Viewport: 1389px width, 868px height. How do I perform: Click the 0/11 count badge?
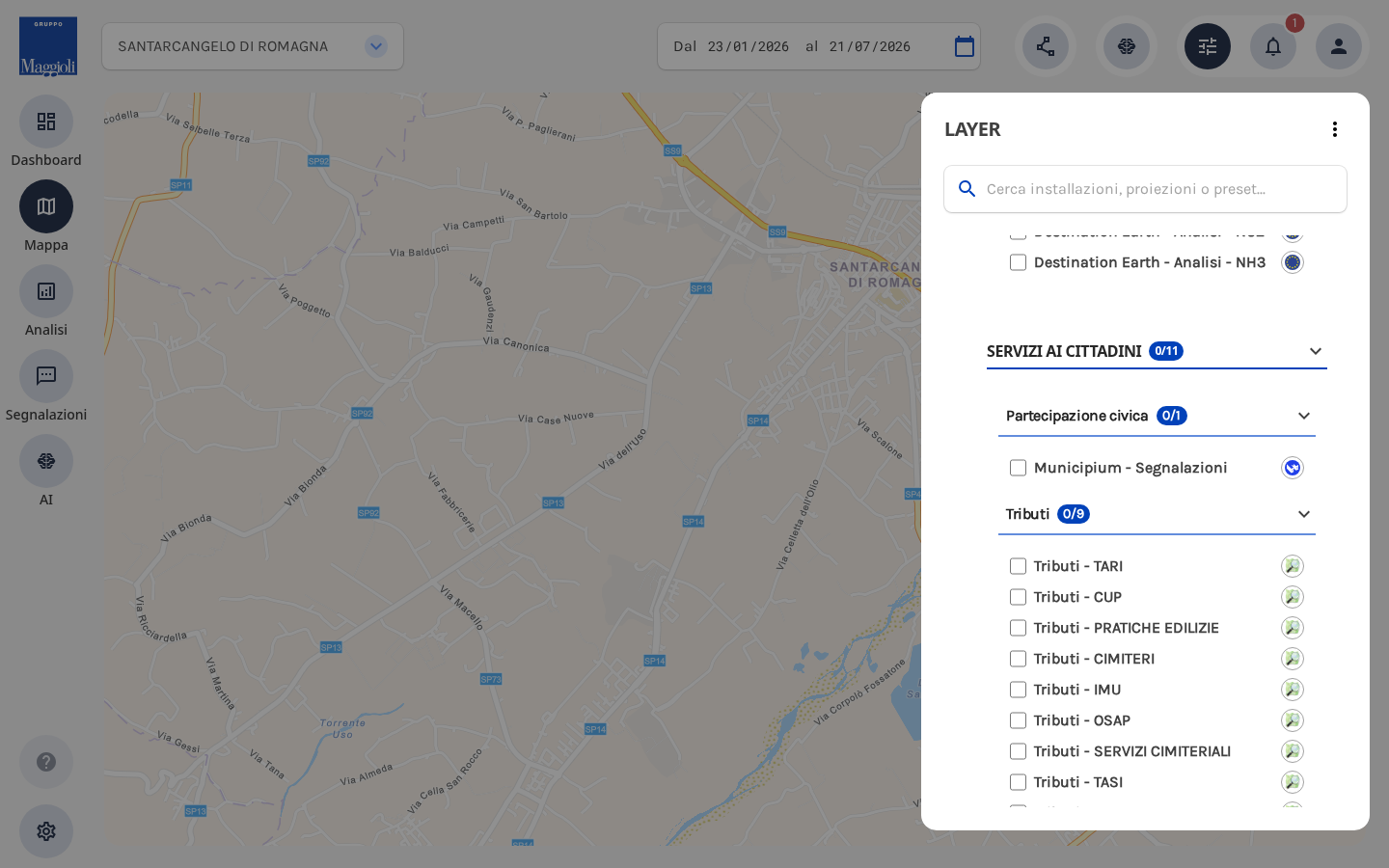coord(1166,351)
